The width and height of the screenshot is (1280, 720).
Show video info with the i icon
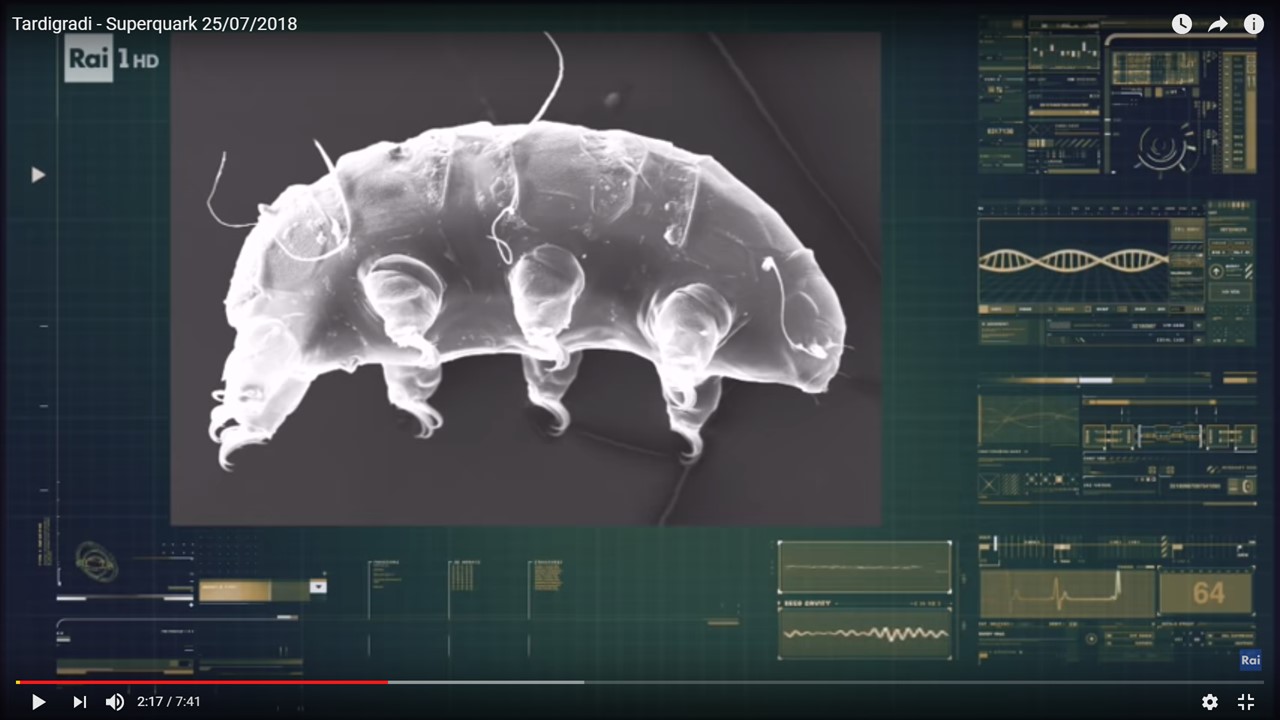coord(1254,24)
